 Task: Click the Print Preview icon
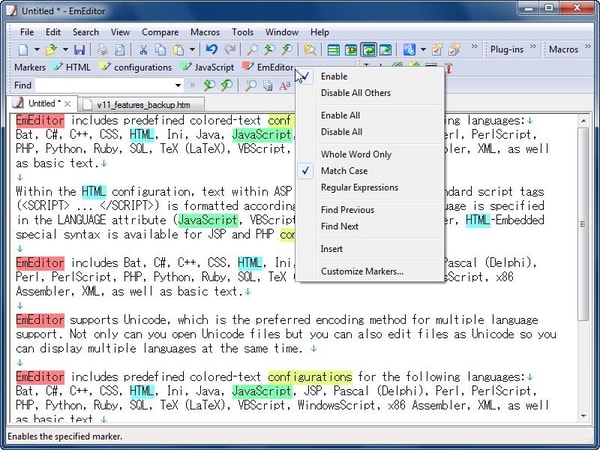(x=120, y=50)
